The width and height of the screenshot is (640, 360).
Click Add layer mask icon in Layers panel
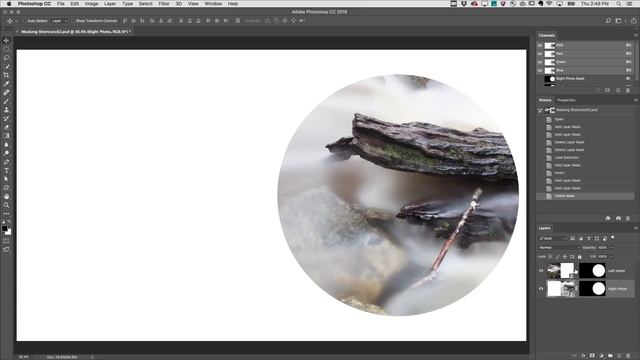[x=592, y=356]
